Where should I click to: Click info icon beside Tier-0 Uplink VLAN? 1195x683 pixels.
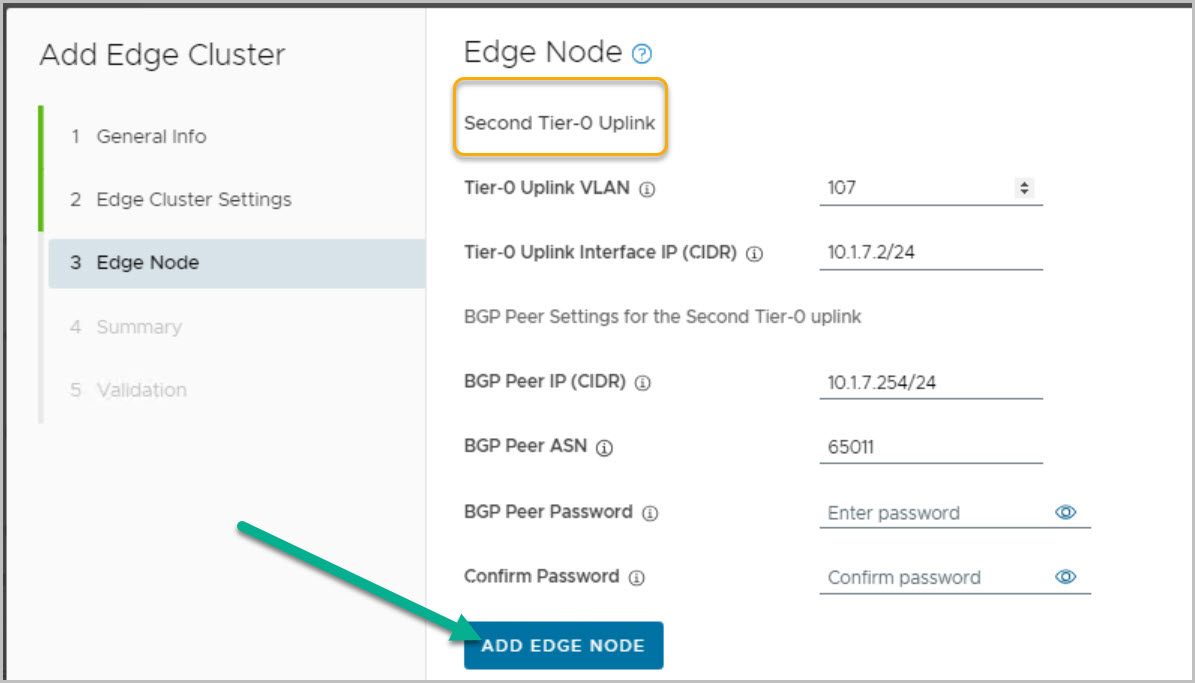pos(647,190)
